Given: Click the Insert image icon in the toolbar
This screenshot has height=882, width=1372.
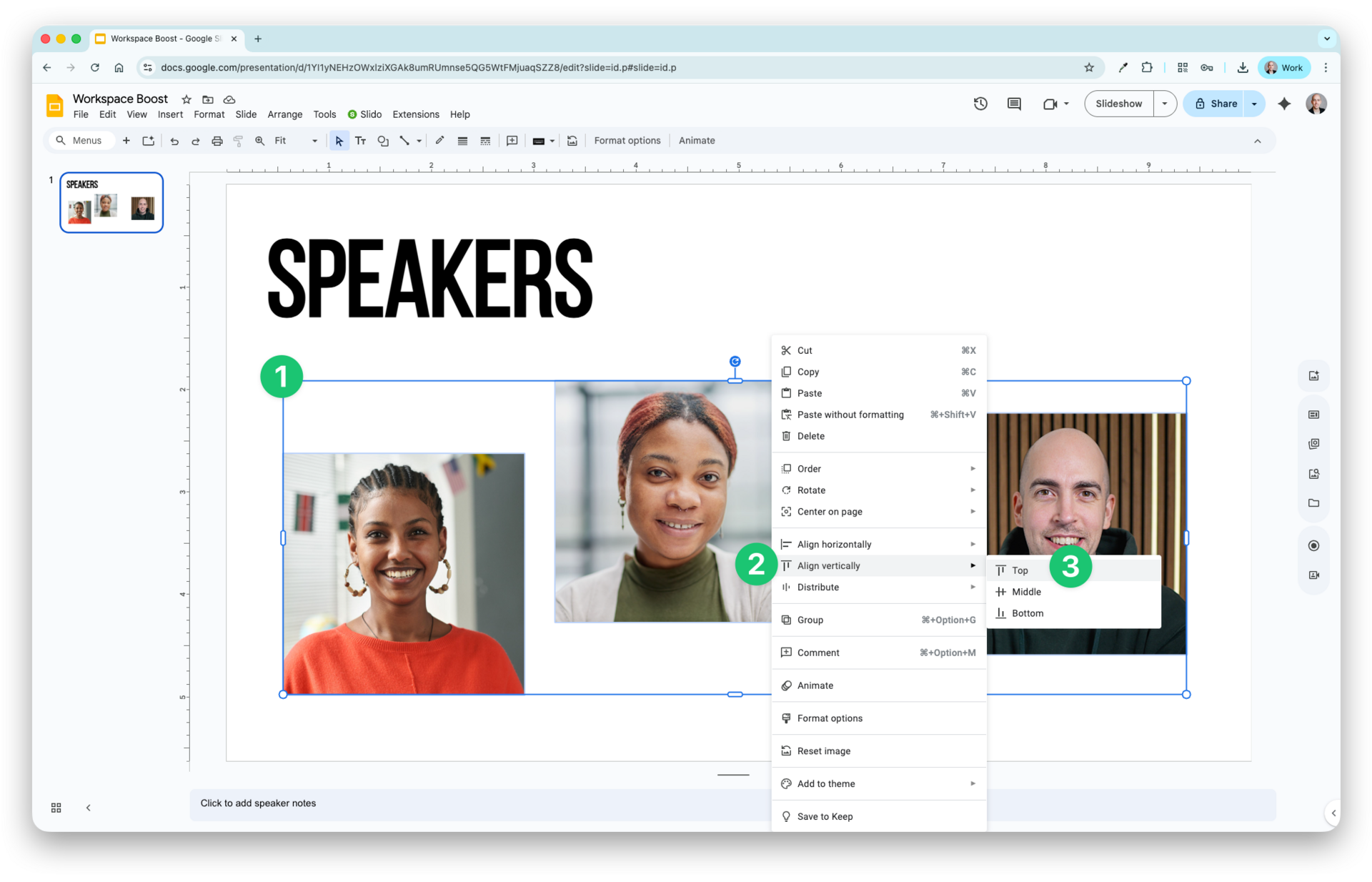Looking at the screenshot, I should point(572,141).
